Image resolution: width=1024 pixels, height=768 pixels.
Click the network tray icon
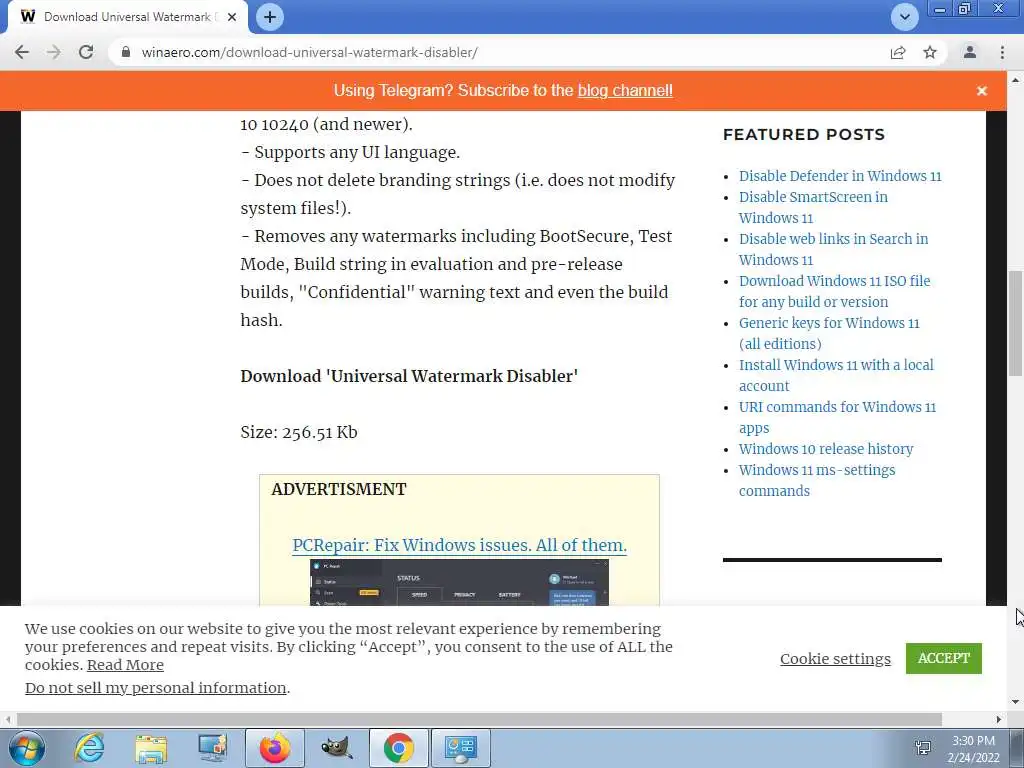pos(923,748)
